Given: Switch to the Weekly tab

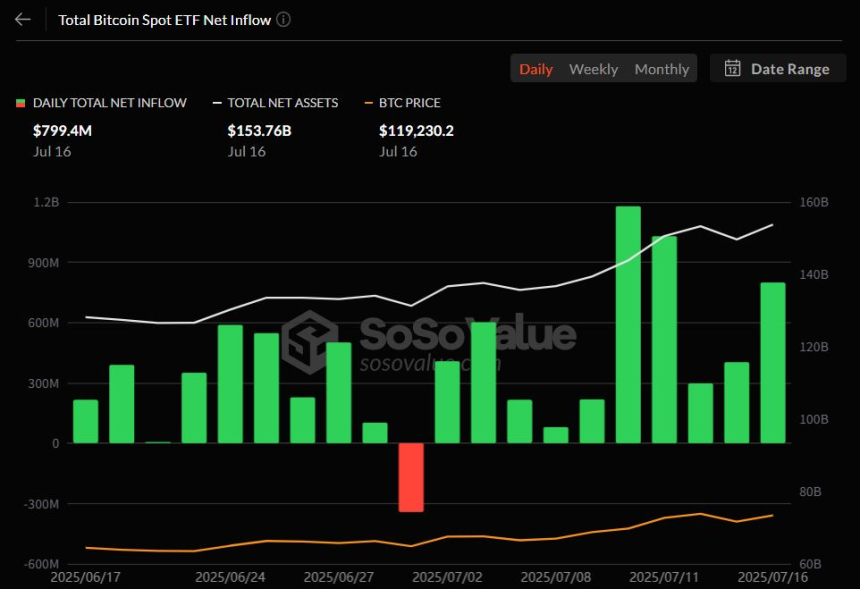Looking at the screenshot, I should 593,68.
